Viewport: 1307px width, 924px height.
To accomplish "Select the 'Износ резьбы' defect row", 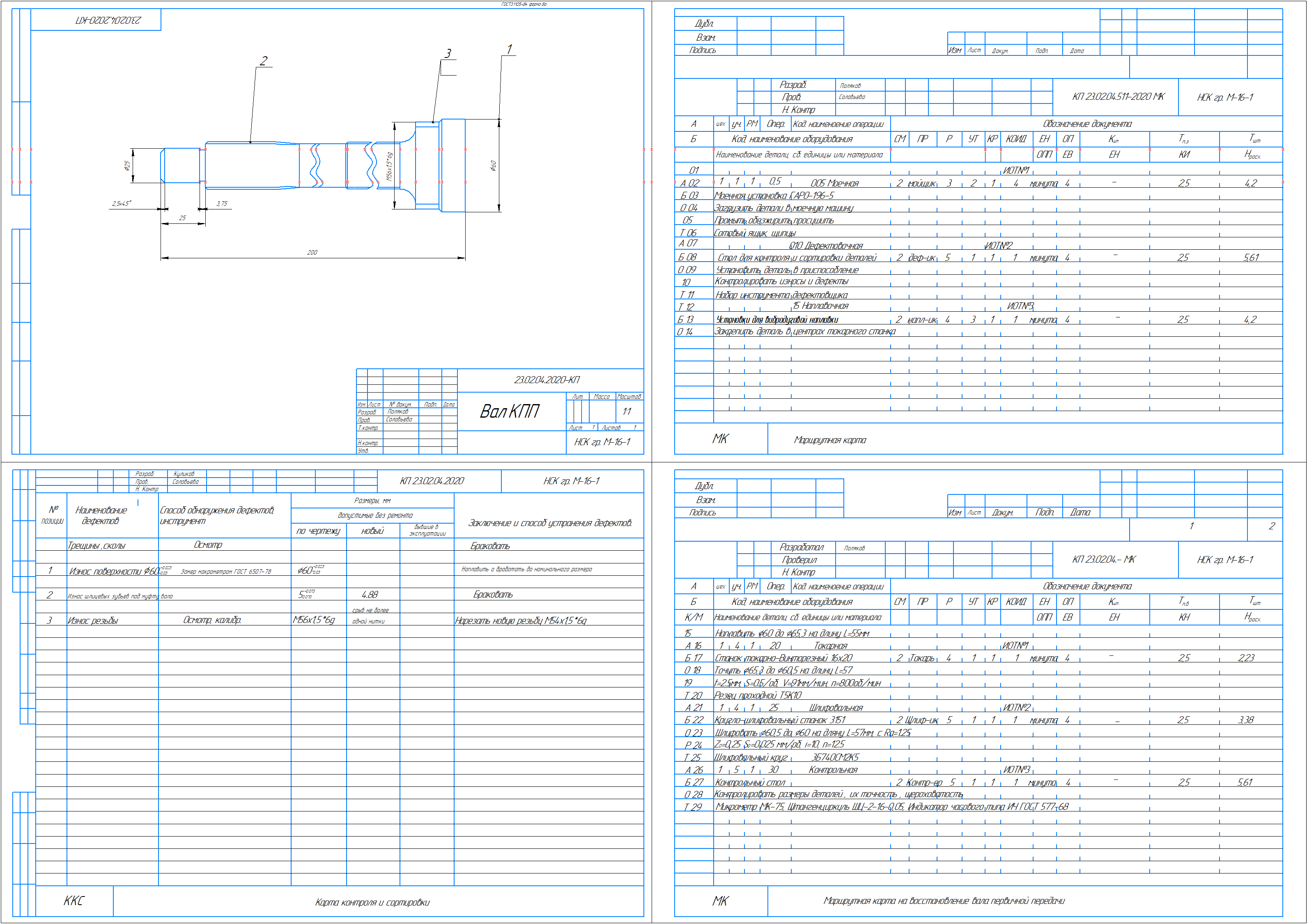I will click(x=93, y=621).
